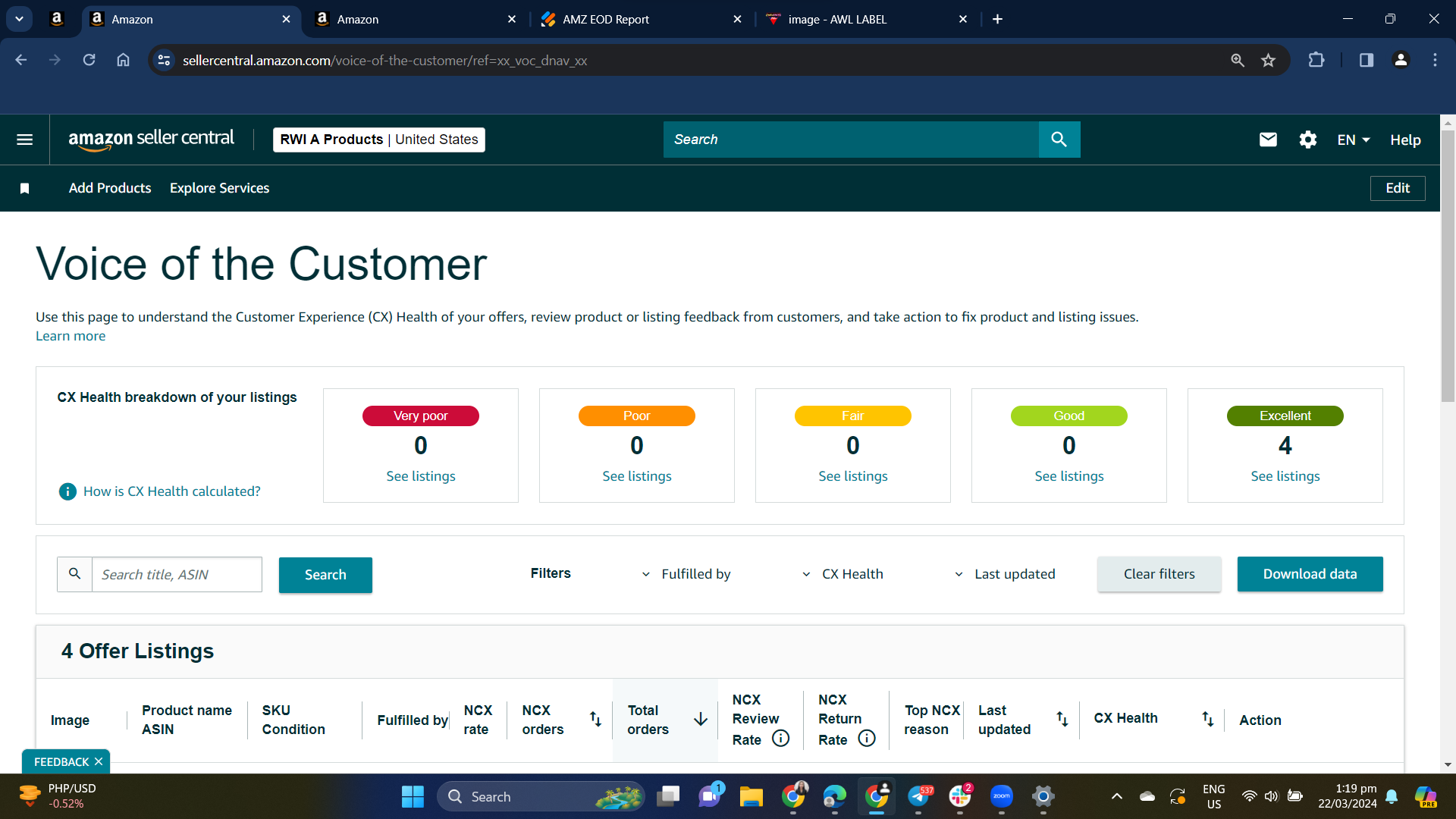Switch to the AMZ EOD Report tab
1456x819 pixels.
(641, 19)
